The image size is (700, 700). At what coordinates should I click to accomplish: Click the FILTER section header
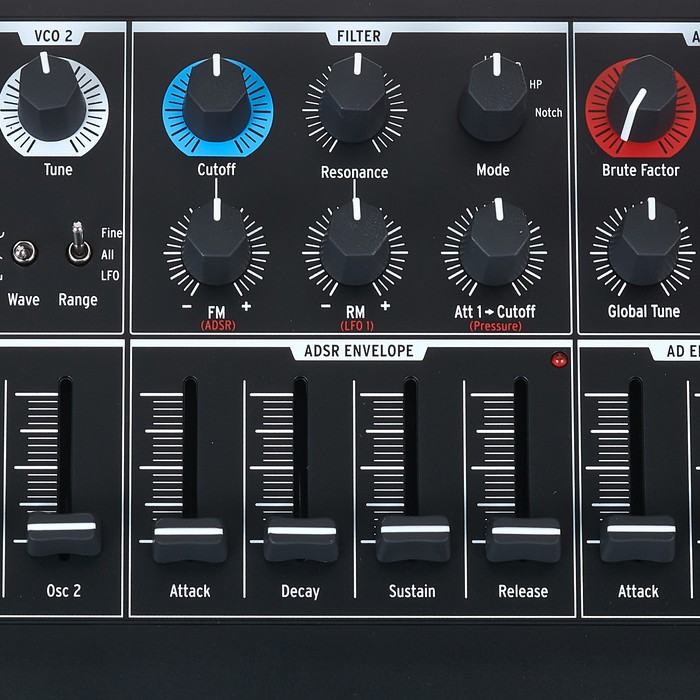[x=358, y=36]
